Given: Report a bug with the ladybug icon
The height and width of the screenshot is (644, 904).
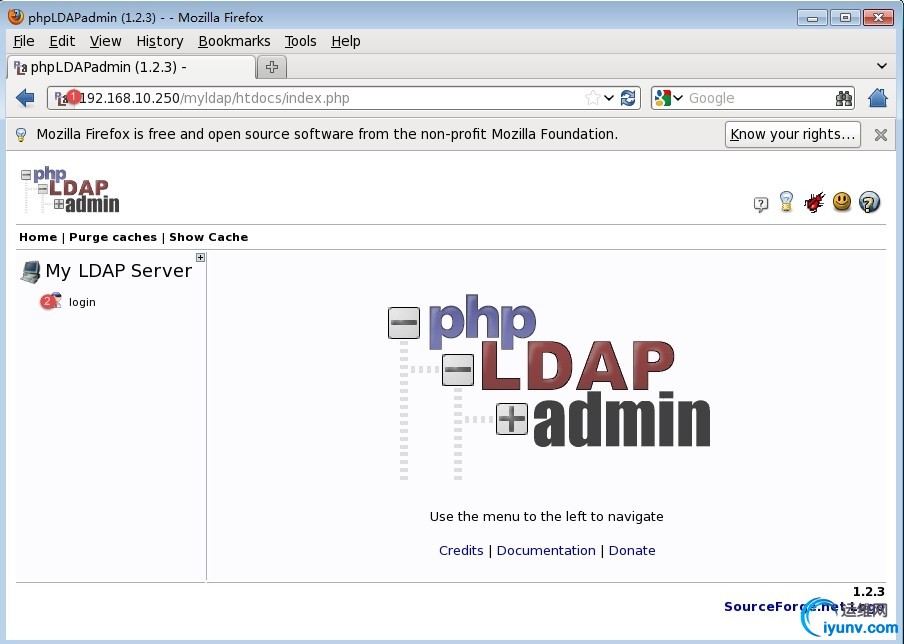Looking at the screenshot, I should click(814, 202).
